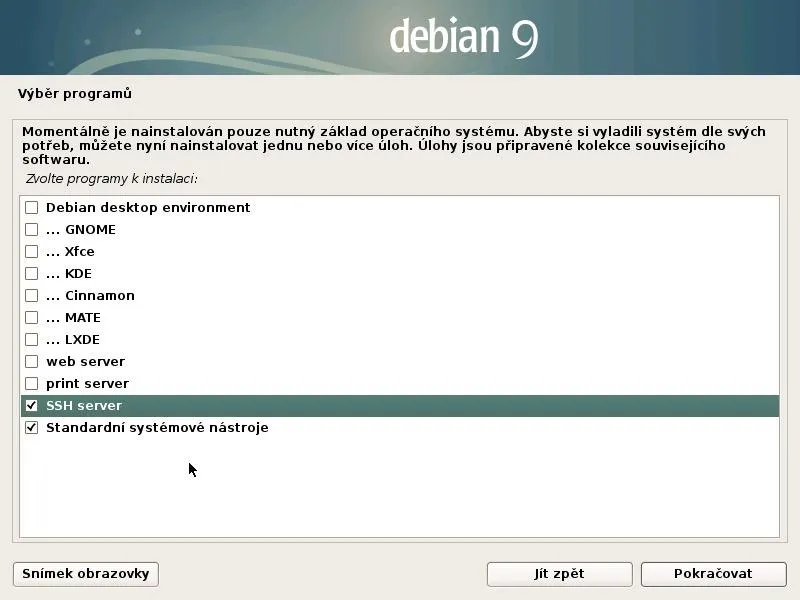This screenshot has height=600, width=800.
Task: Enable the web server checkbox
Action: click(32, 361)
